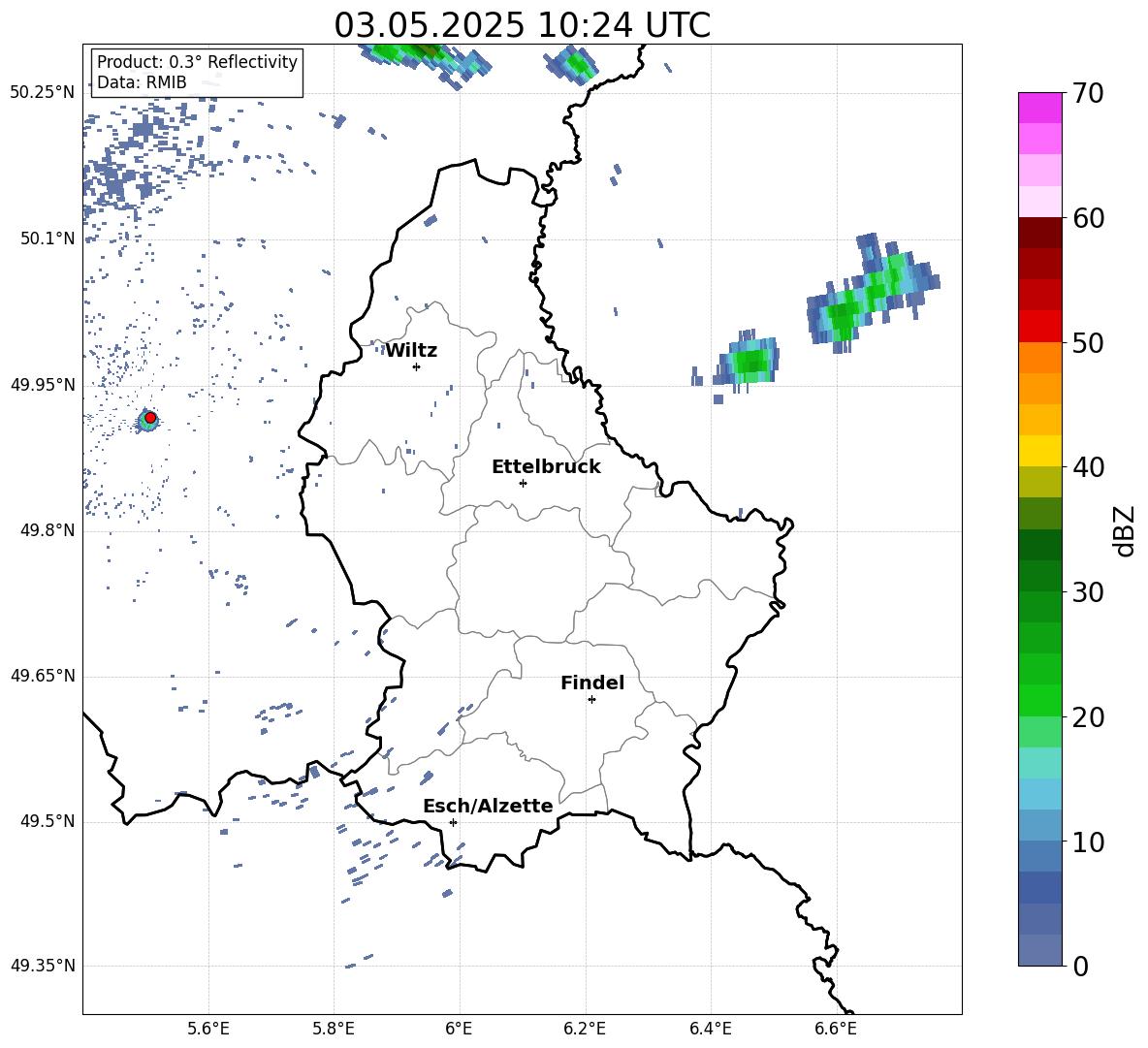Click the 49.65°N latitude label

[x=43, y=677]
